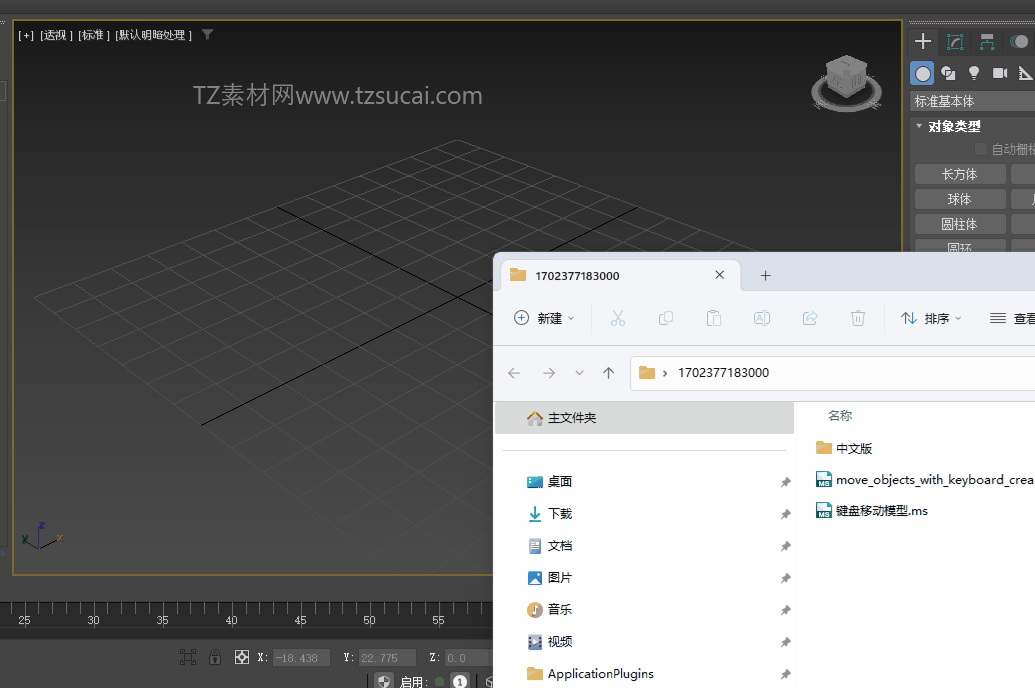1035x688 pixels.
Task: Open the 默认明暗处理 viewport shading menu
Action: [x=152, y=35]
